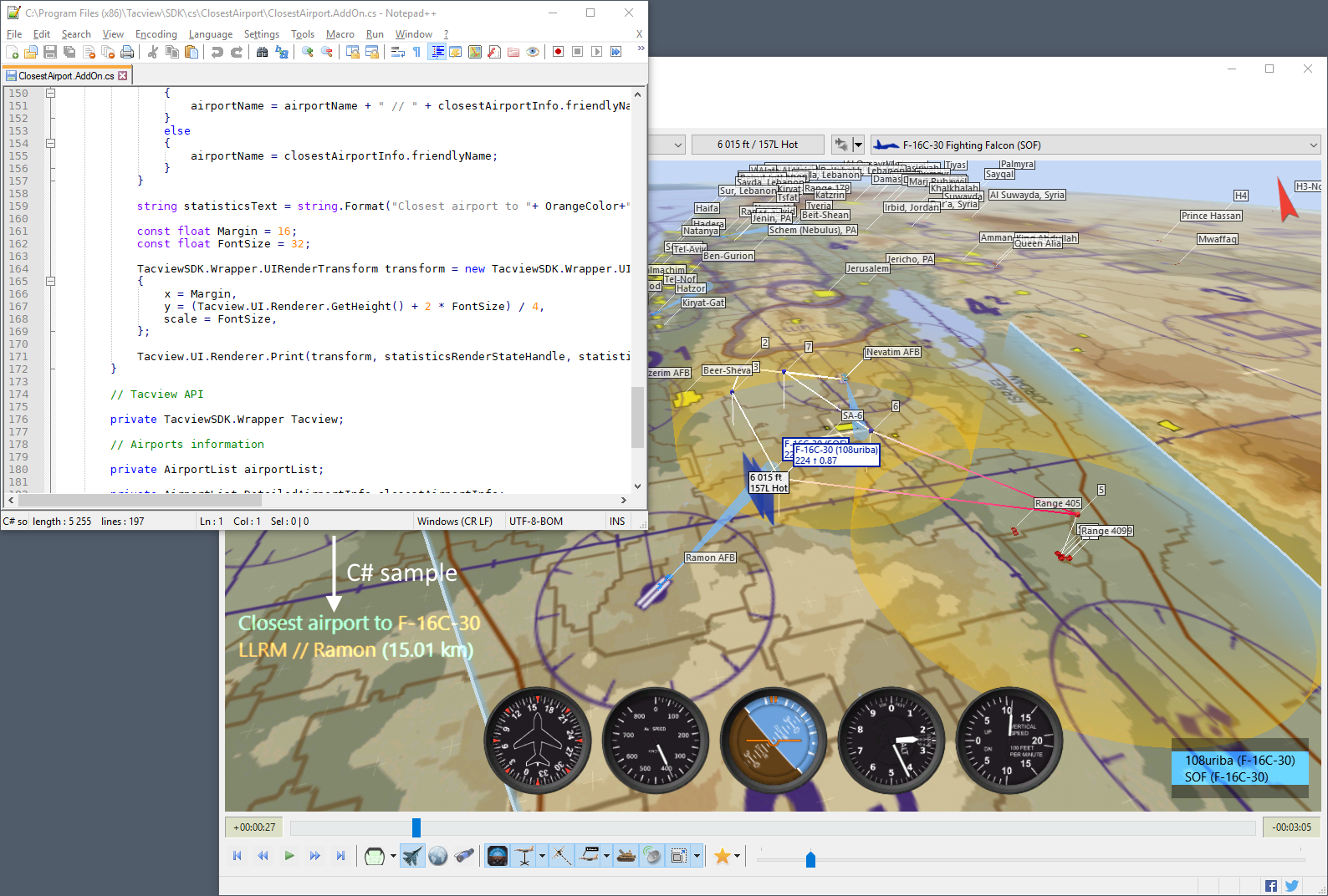The height and width of the screenshot is (896, 1328).
Task: Click the 6 015 ft / 157L Hot field
Action: click(x=758, y=145)
